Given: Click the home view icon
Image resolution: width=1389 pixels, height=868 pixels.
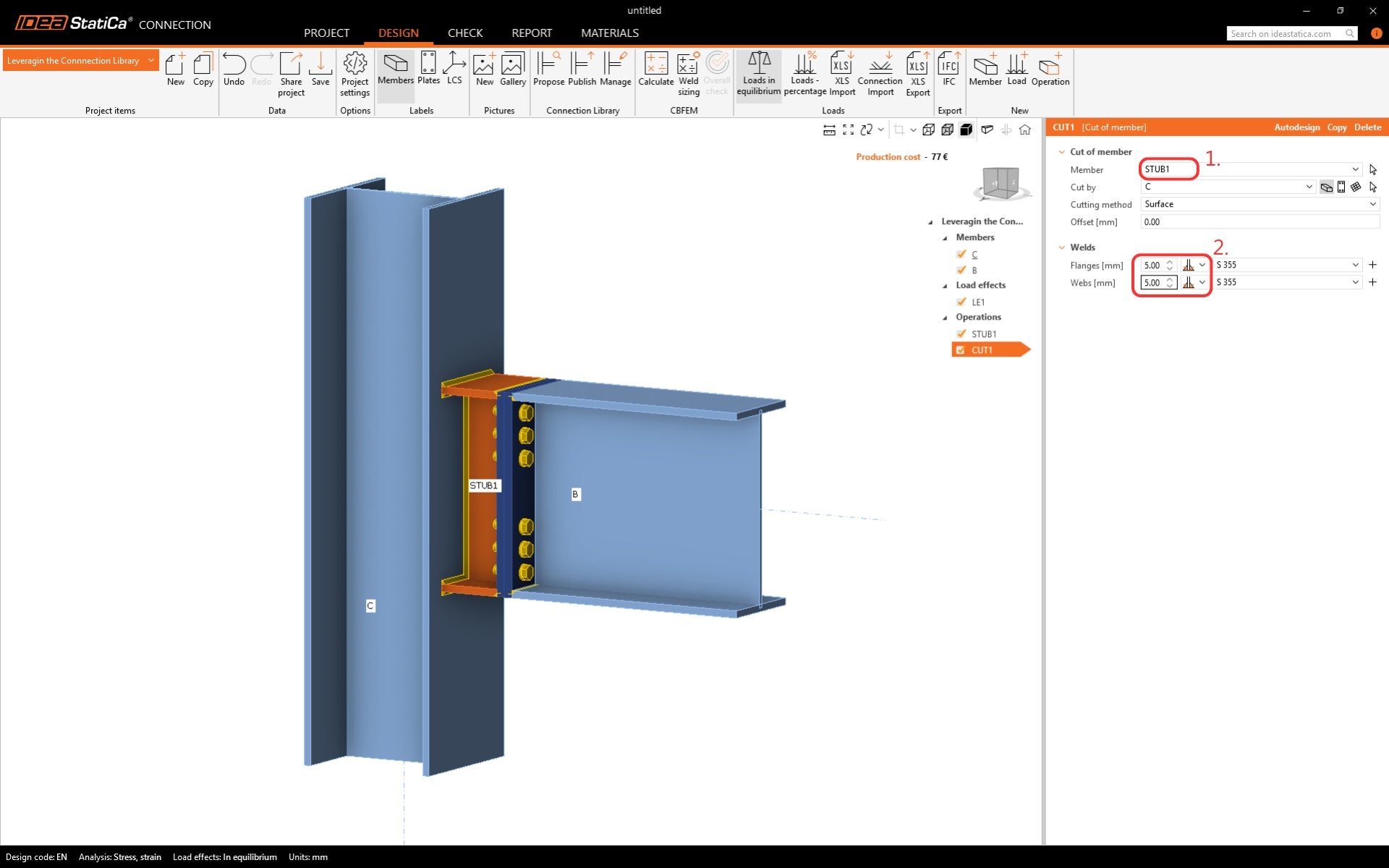Looking at the screenshot, I should tap(1025, 130).
